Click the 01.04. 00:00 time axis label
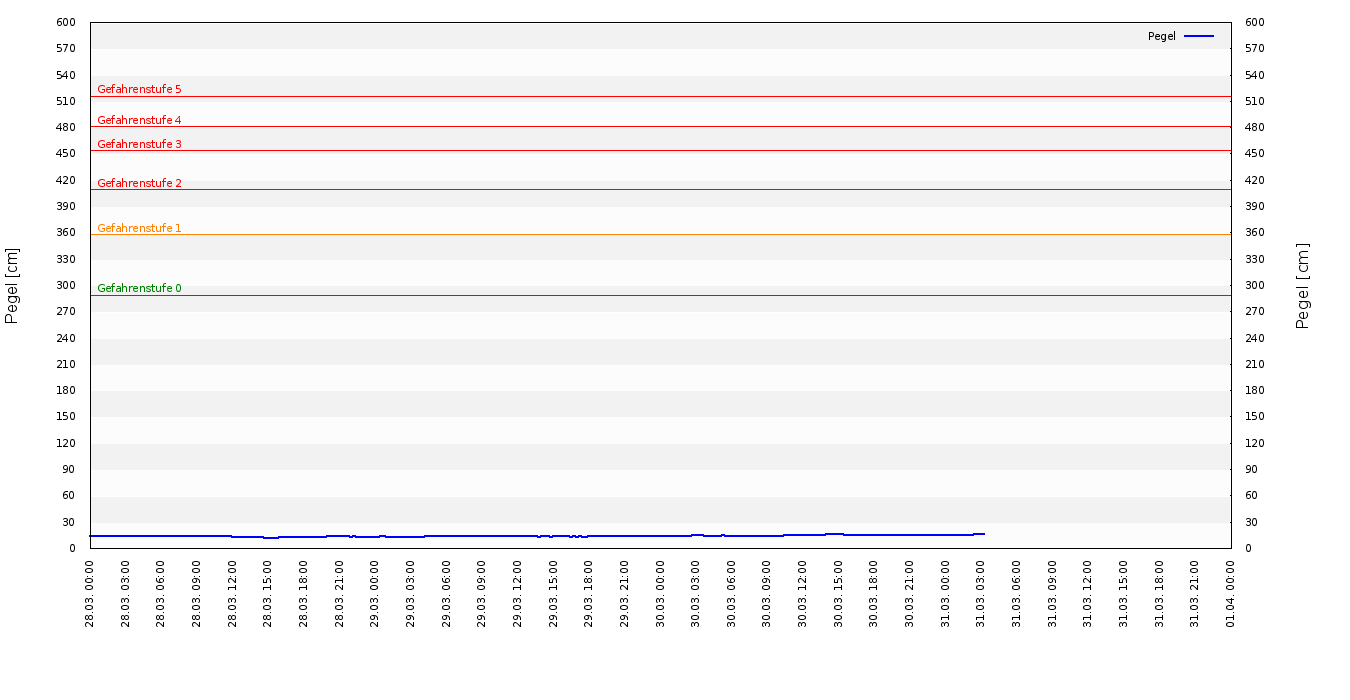Image resolution: width=1350 pixels, height=700 pixels. [1231, 593]
